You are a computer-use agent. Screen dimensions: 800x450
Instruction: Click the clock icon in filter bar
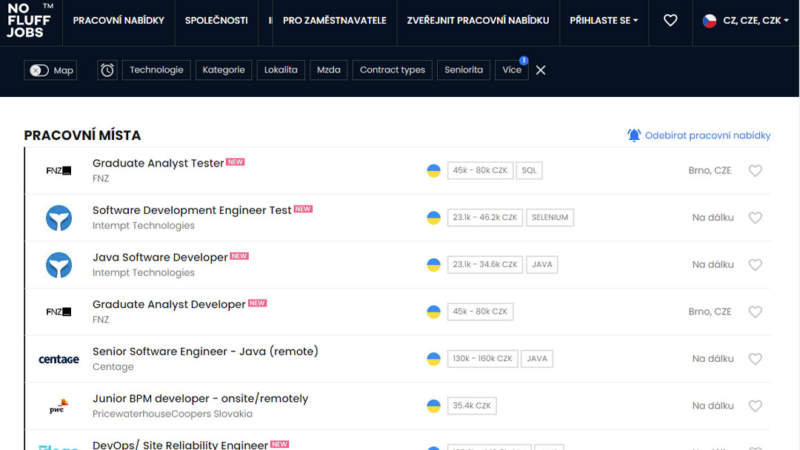pyautogui.click(x=107, y=70)
